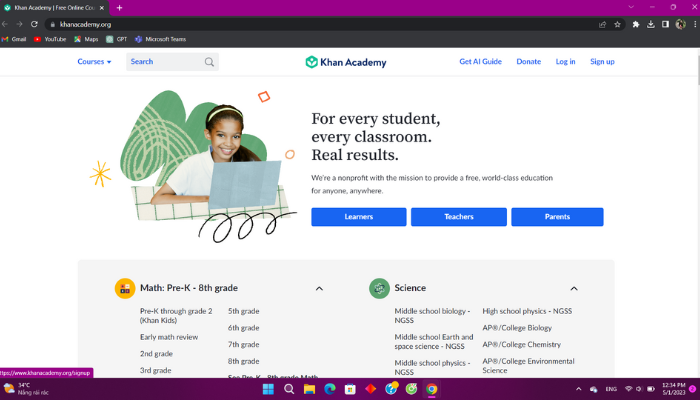Open the Microsoft Teams bookmark
This screenshot has height=400, width=700.
coord(161,39)
